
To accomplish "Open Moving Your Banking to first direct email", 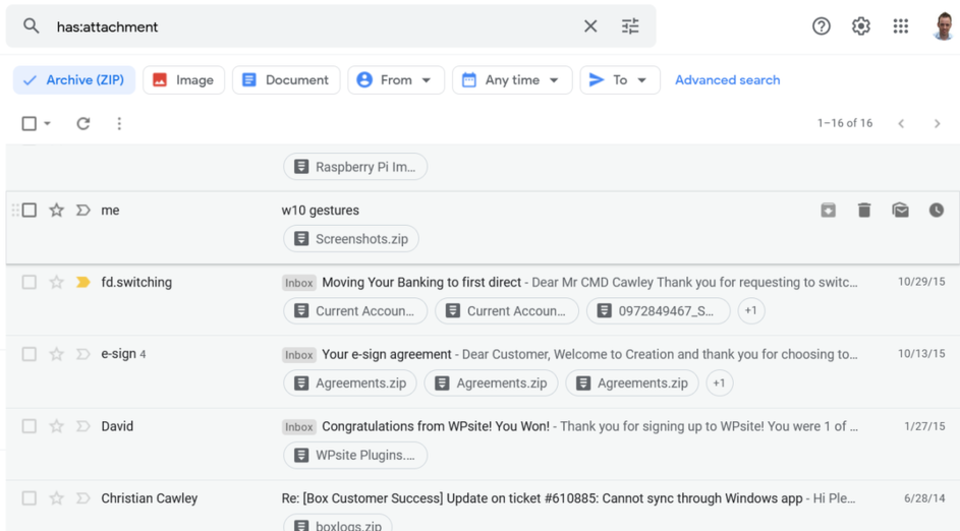I will [421, 282].
